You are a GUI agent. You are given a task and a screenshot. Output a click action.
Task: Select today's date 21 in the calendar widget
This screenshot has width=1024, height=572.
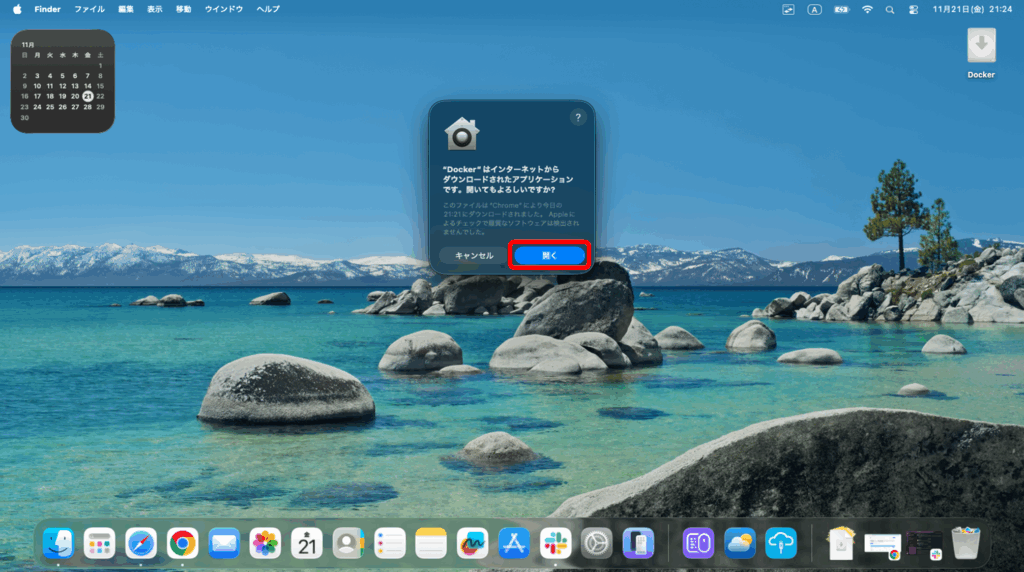pyautogui.click(x=88, y=96)
